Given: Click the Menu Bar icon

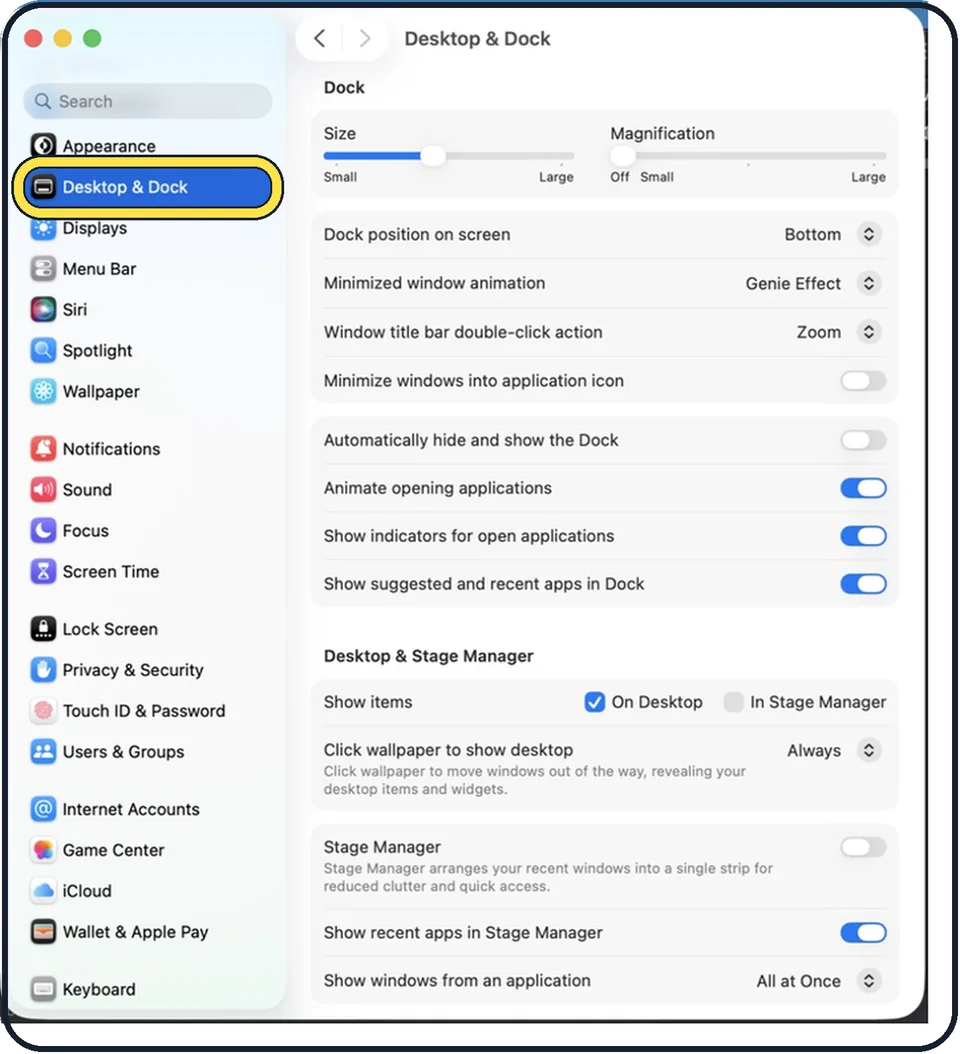Looking at the screenshot, I should click(44, 269).
